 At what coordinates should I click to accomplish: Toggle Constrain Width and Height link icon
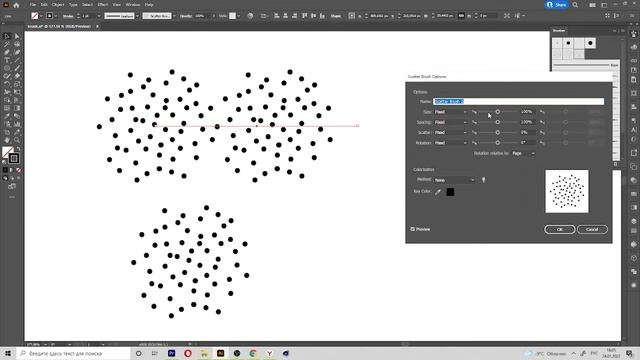pyautogui.click(x=461, y=16)
